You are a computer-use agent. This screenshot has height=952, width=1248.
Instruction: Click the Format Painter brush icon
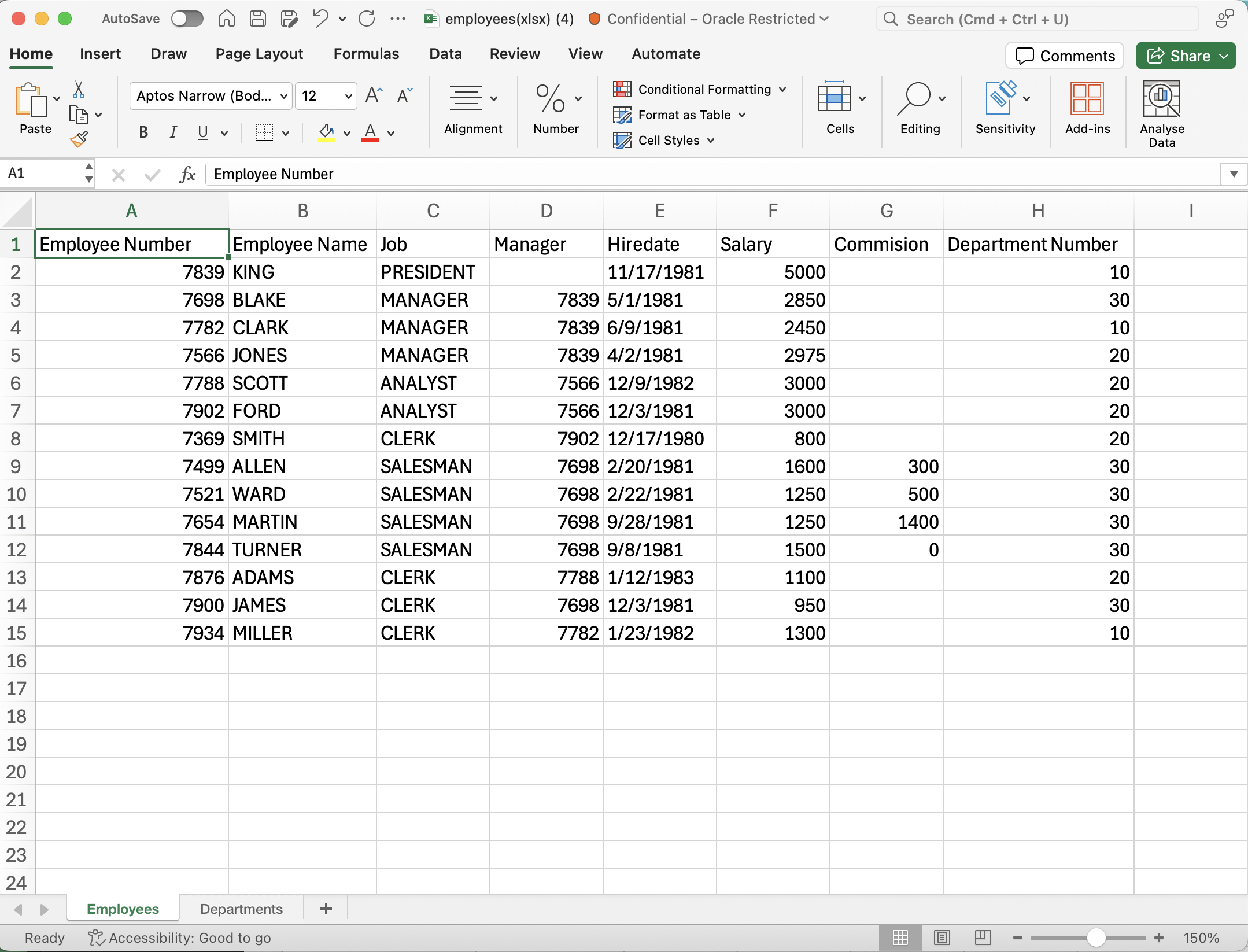pos(79,139)
